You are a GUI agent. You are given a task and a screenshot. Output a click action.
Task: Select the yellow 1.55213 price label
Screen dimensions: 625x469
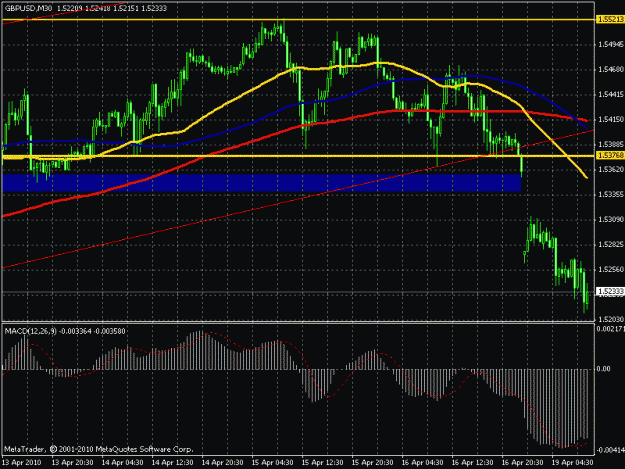(x=610, y=20)
